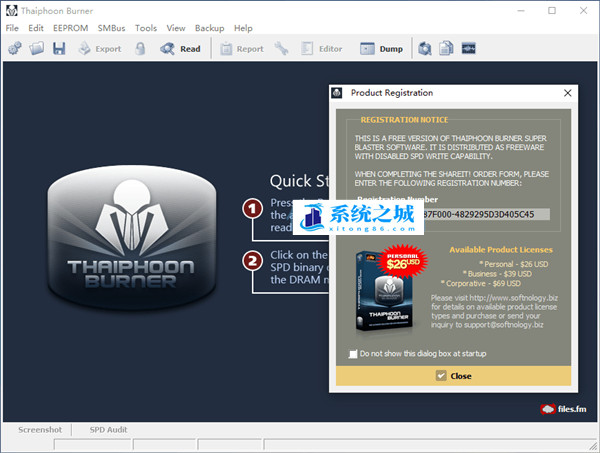Open the Edit menu
The image size is (600, 453).
point(36,28)
